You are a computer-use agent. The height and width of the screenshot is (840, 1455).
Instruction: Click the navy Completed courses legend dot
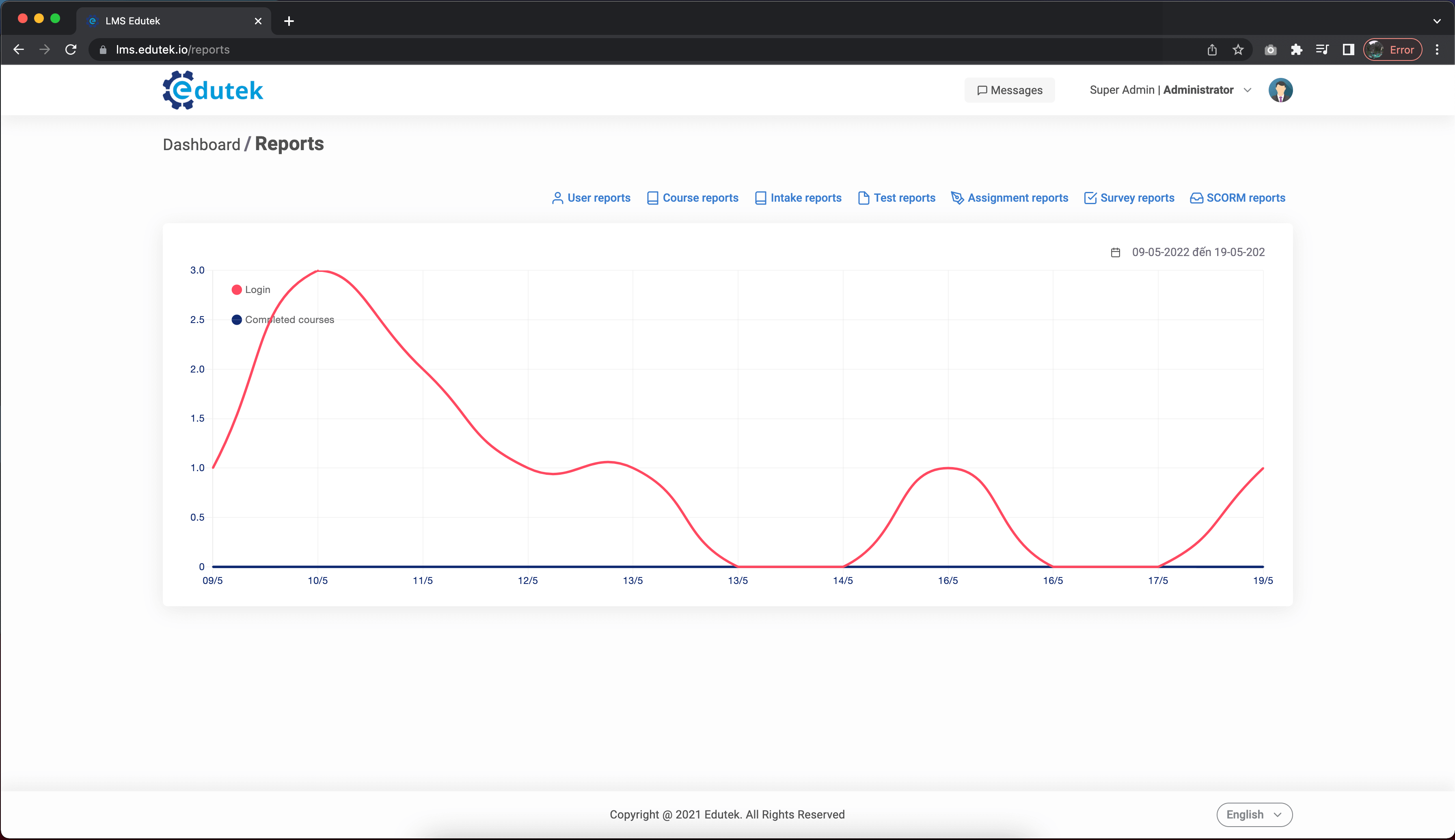click(237, 320)
